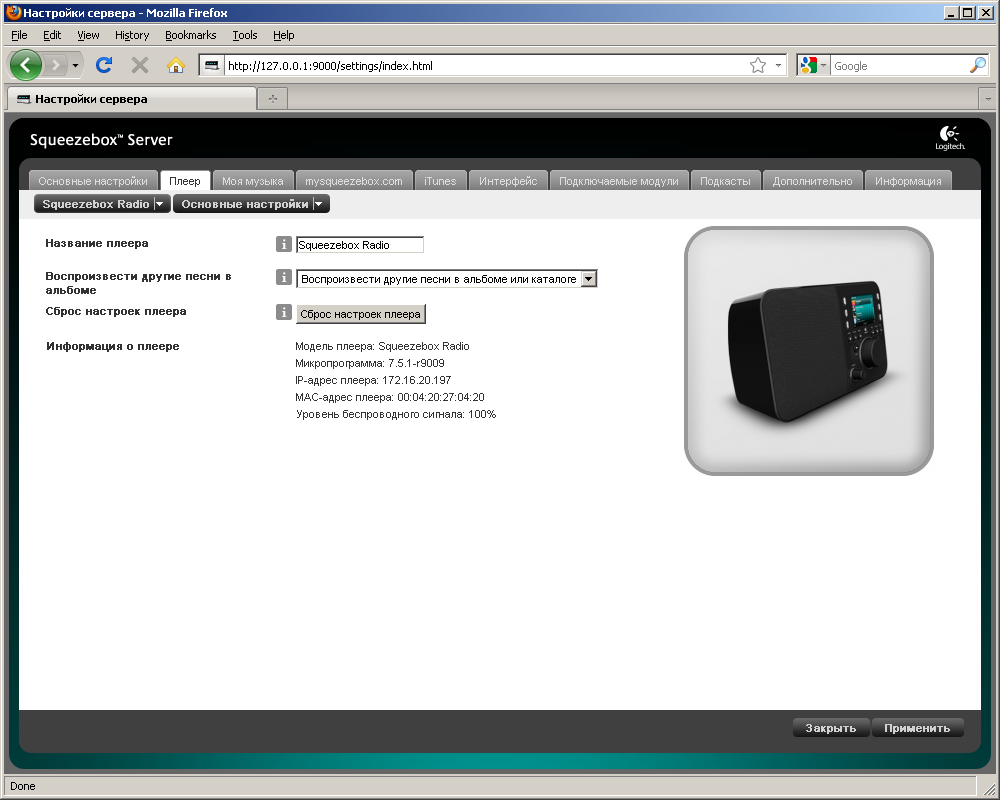Open the View menu
The width and height of the screenshot is (1000, 800).
tap(88, 35)
